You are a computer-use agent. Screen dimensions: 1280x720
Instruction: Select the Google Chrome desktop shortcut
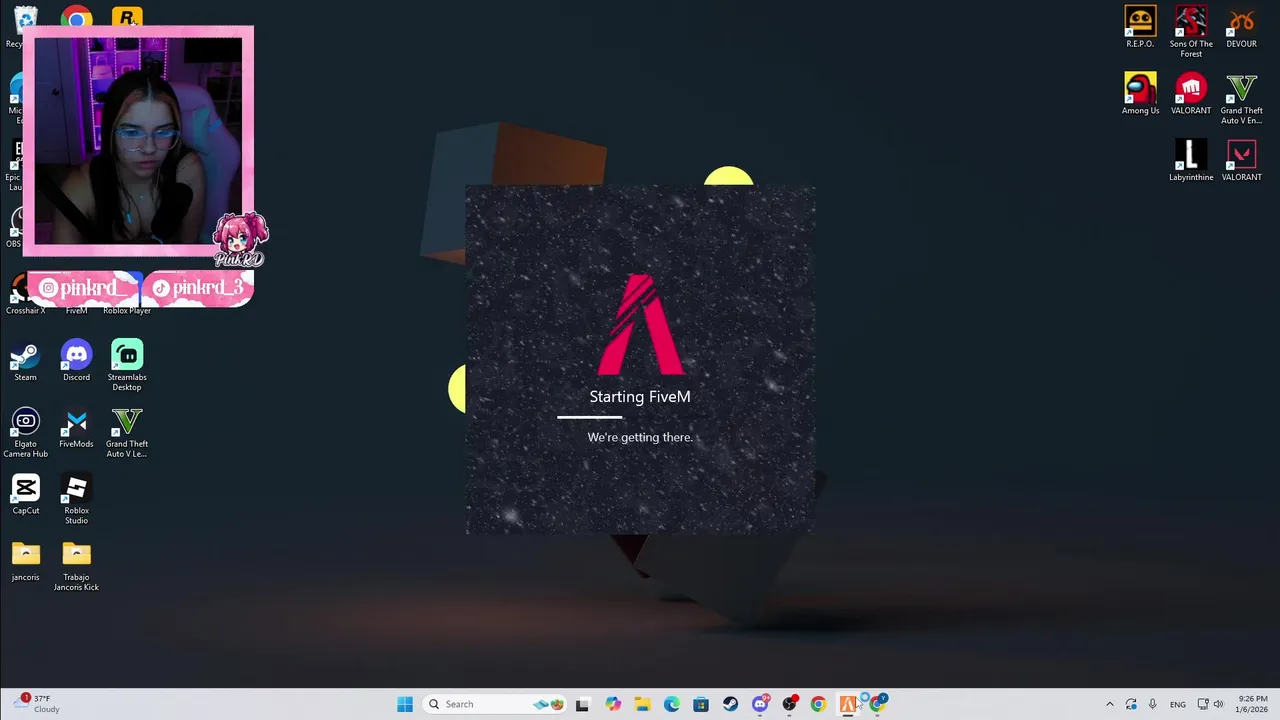pos(76,17)
